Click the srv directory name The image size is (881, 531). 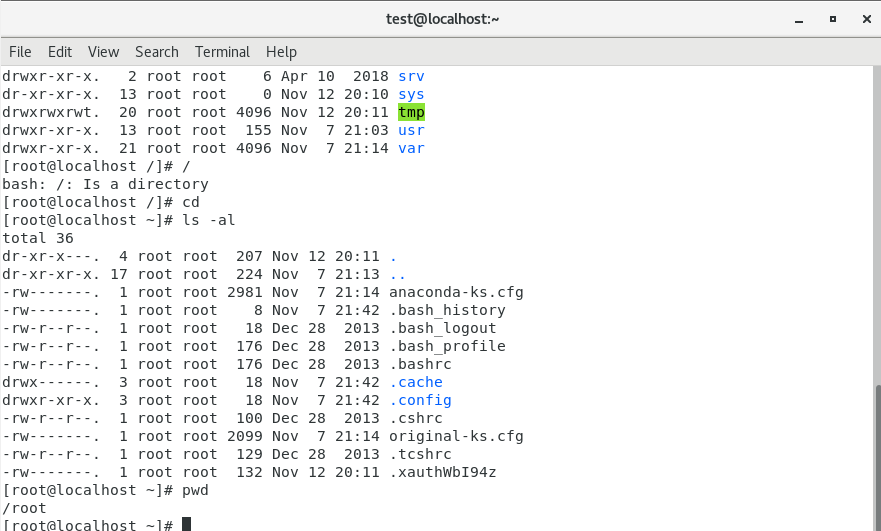pos(411,76)
